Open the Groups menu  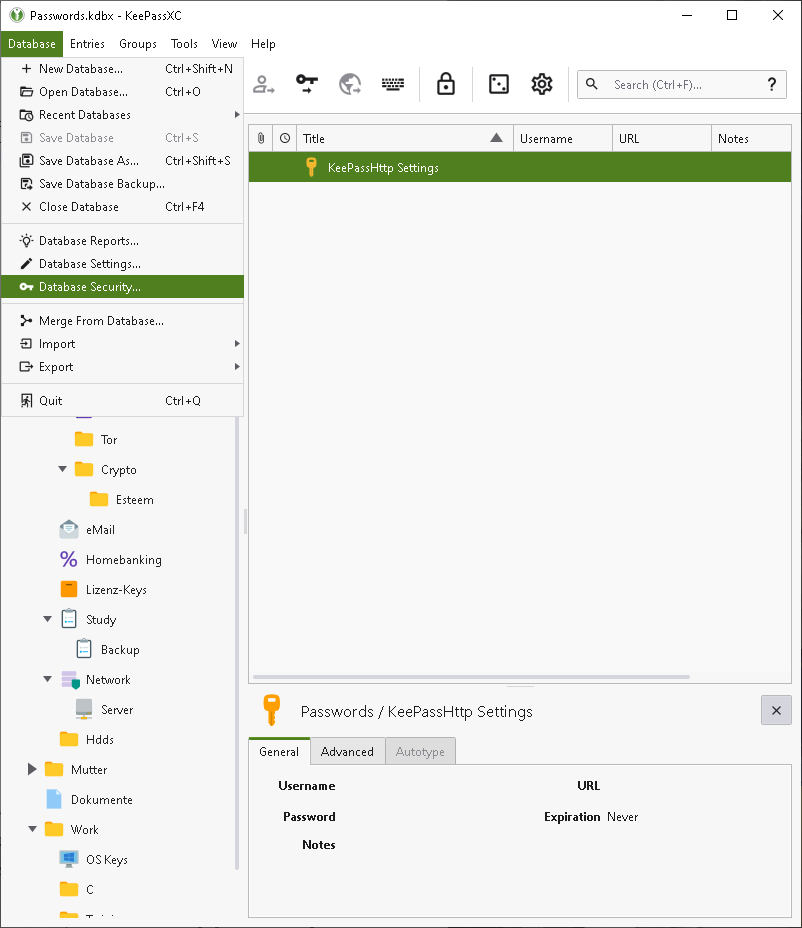click(138, 44)
